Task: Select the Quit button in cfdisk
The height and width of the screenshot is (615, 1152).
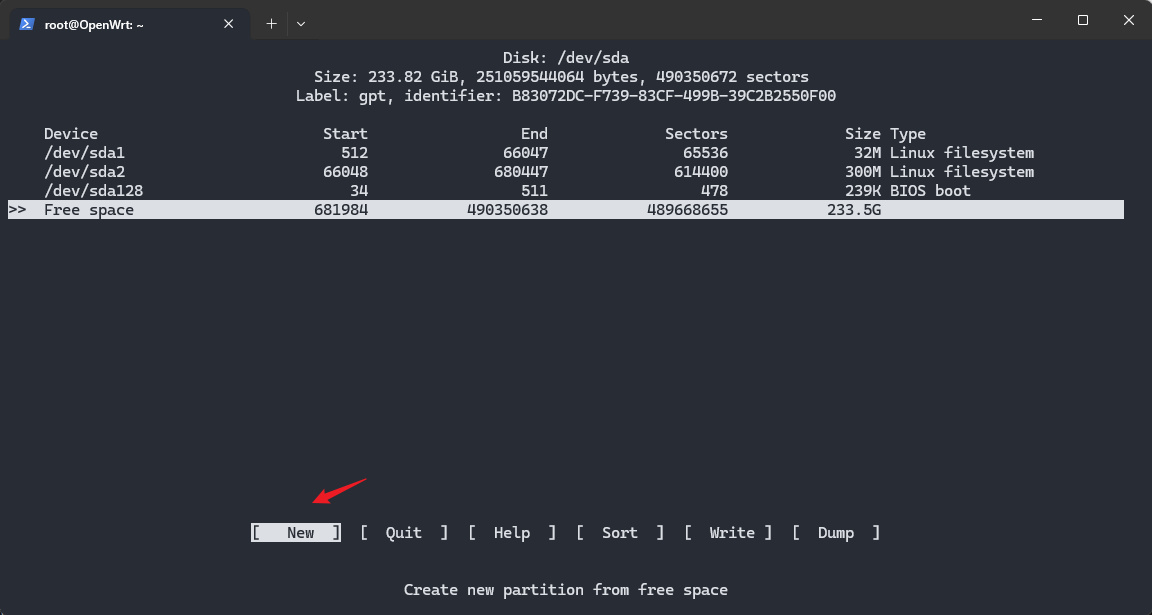Action: (x=403, y=532)
